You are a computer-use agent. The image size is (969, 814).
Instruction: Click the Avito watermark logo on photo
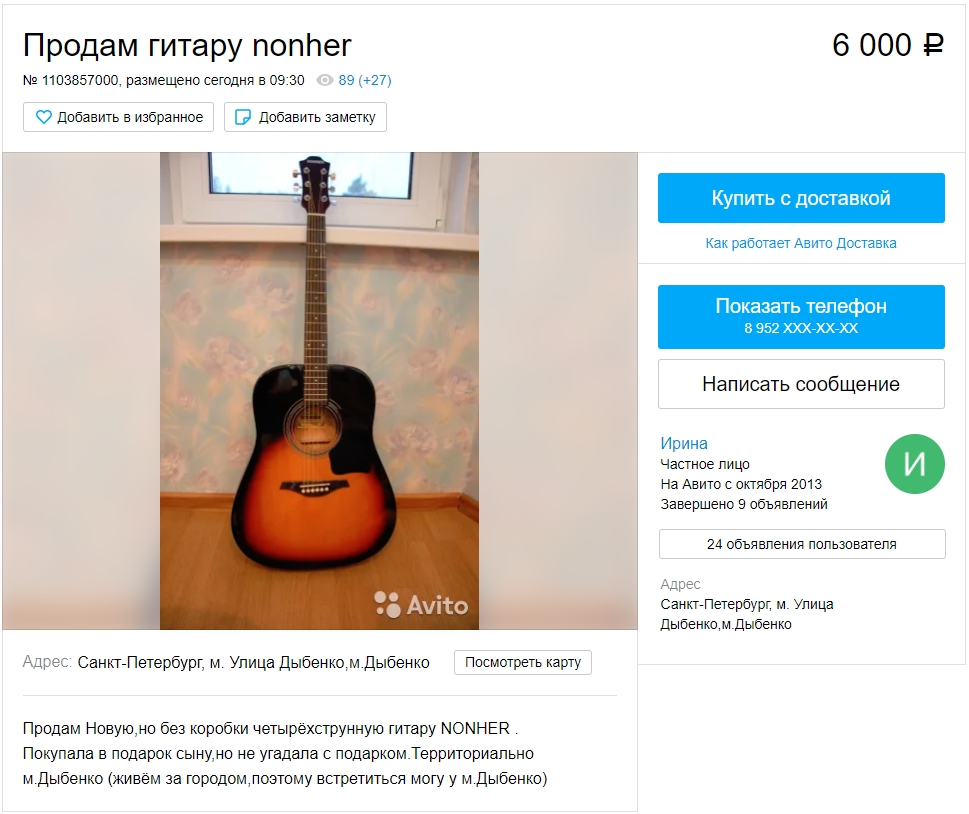pyautogui.click(x=421, y=604)
